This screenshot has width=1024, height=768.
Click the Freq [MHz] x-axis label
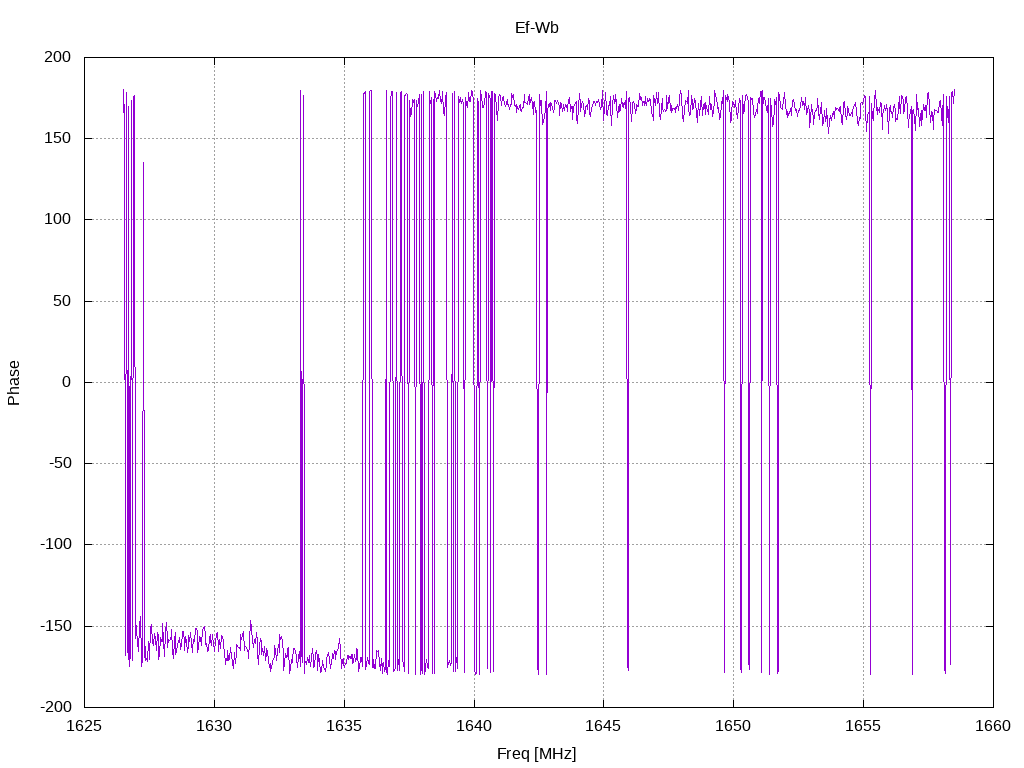point(537,754)
